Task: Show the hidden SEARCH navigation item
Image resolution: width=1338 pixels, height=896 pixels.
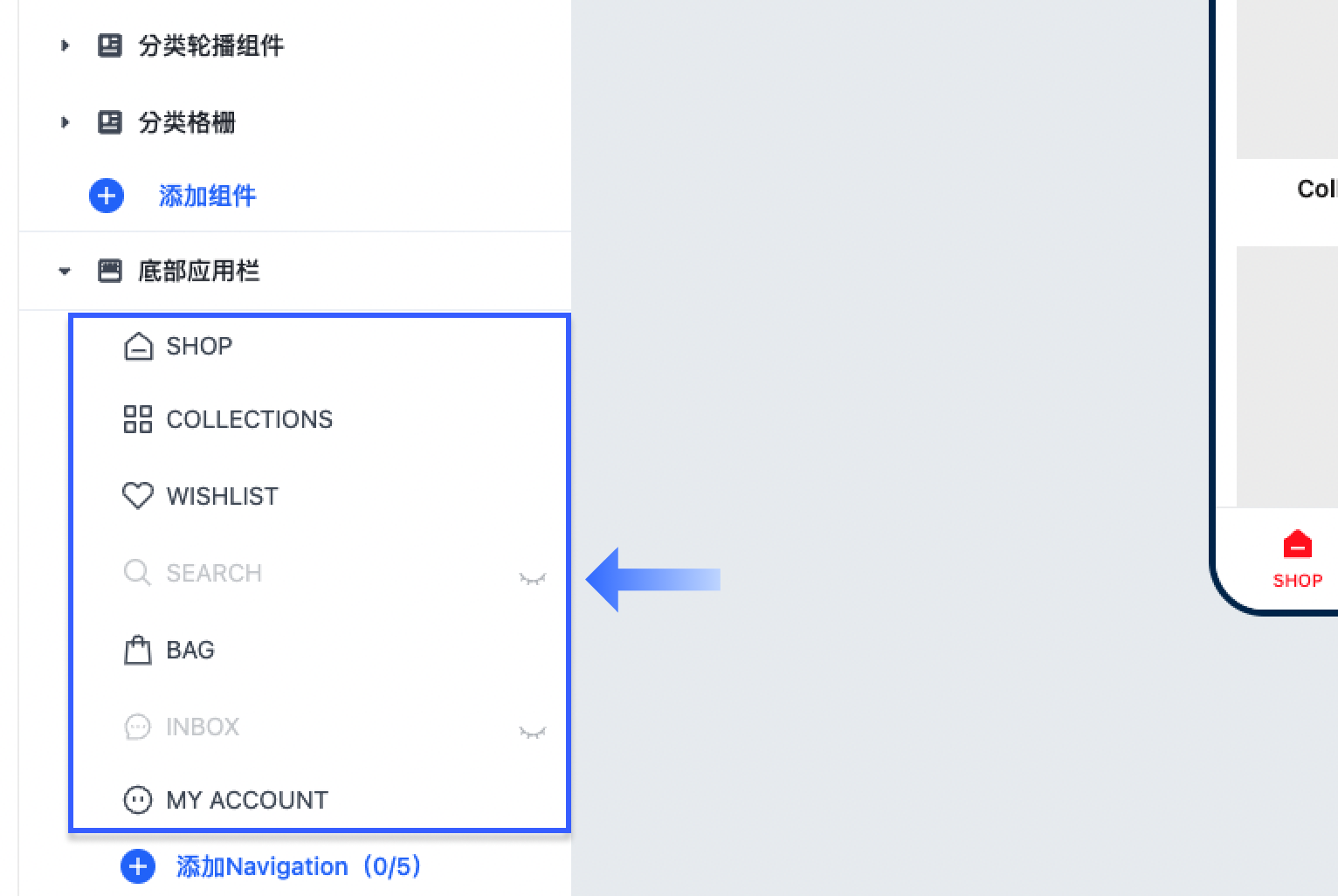Action: pos(532,578)
